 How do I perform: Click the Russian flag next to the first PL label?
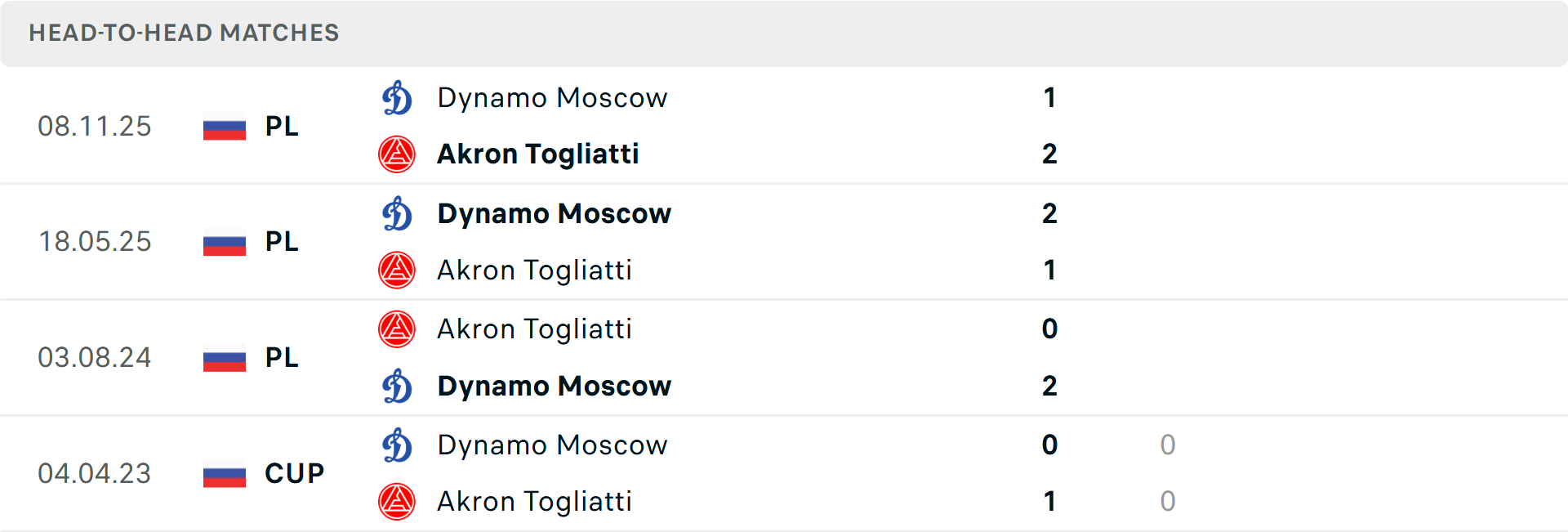(x=224, y=127)
